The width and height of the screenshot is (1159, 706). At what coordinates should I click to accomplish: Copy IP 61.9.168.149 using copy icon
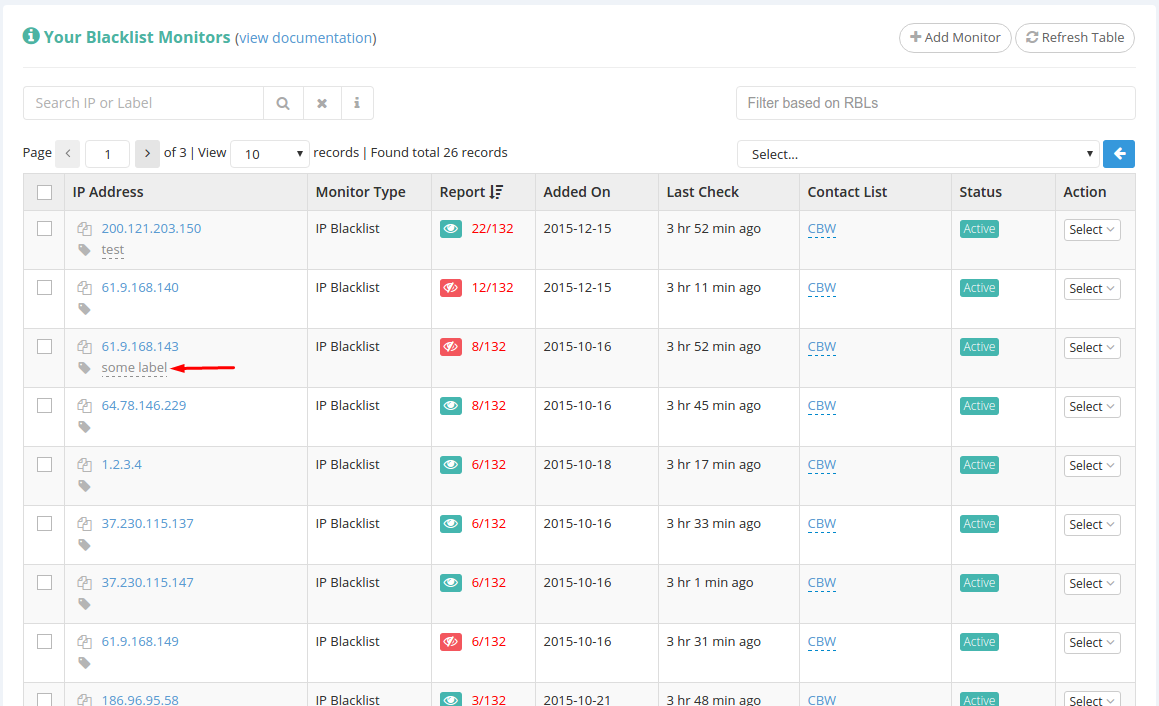coord(84,642)
